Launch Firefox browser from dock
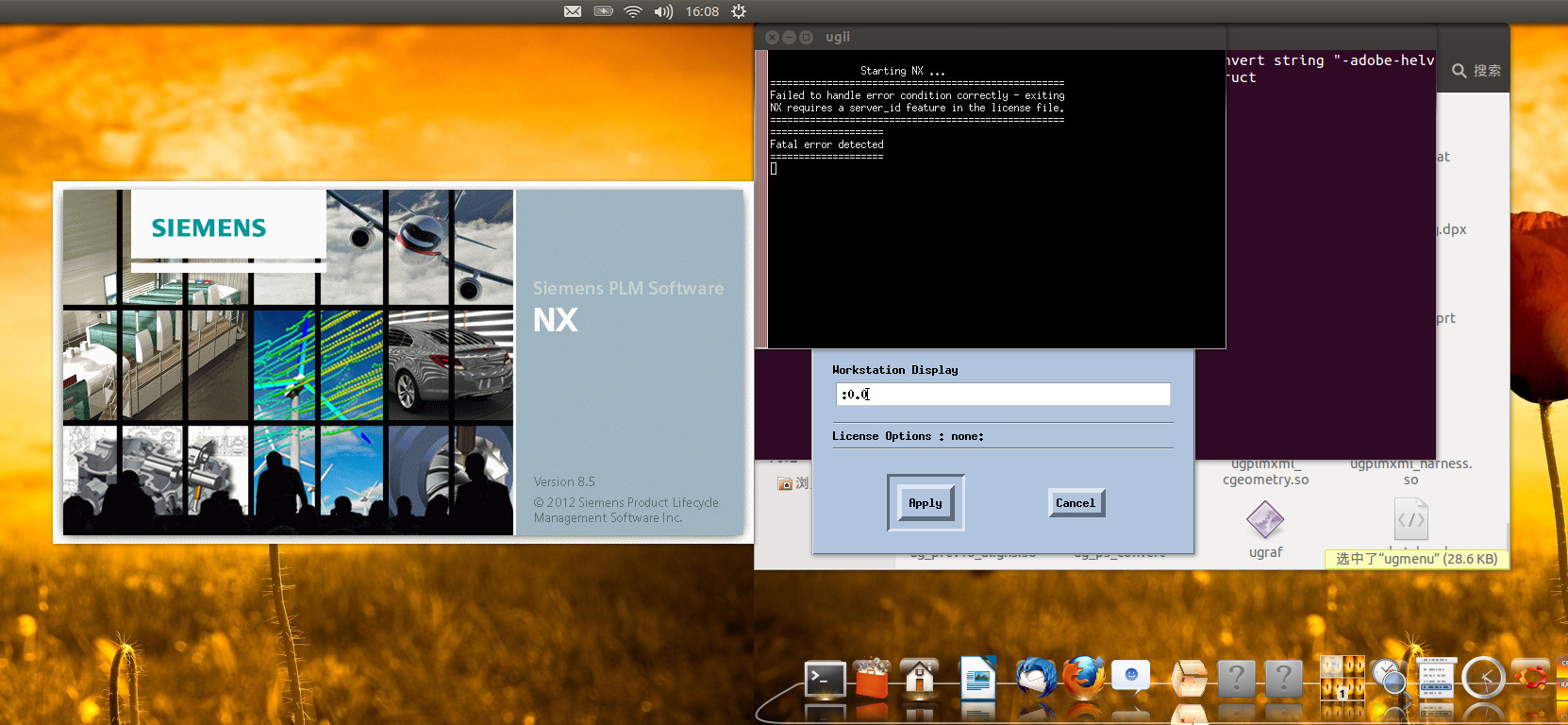This screenshot has width=1568, height=725. [1083, 678]
